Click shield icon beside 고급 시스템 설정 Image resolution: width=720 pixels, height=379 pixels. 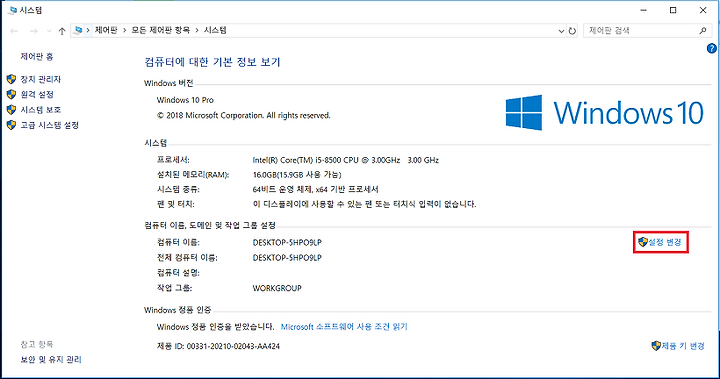pyautogui.click(x=11, y=125)
